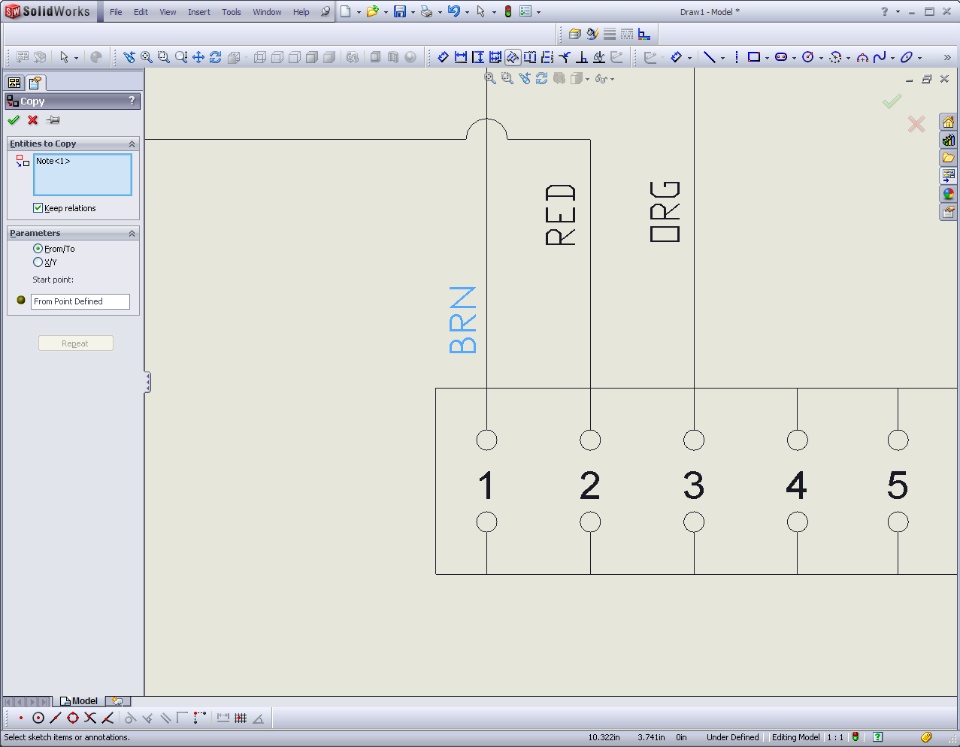Viewport: 960px width, 747px height.
Task: Accept the Copy command with green checkmark
Action: tap(13, 120)
